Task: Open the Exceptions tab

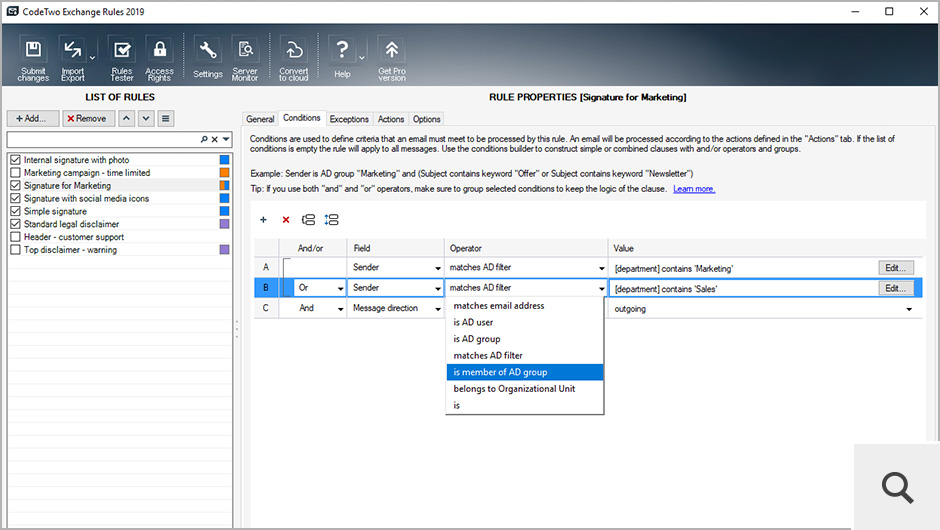Action: (349, 119)
